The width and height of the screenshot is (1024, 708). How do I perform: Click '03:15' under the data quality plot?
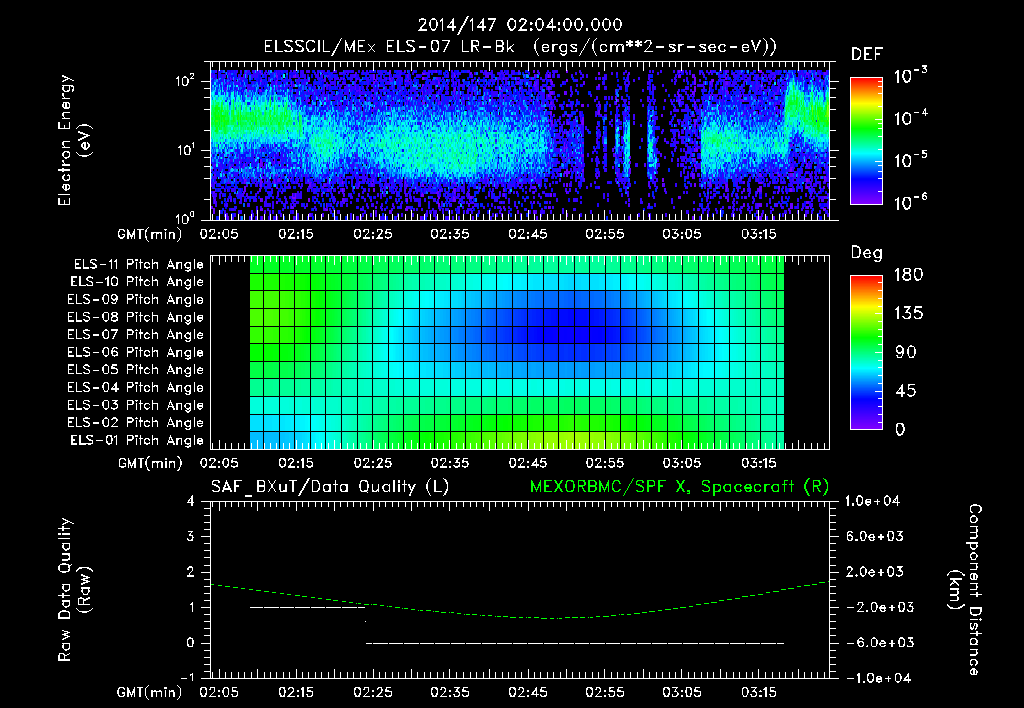click(x=759, y=692)
